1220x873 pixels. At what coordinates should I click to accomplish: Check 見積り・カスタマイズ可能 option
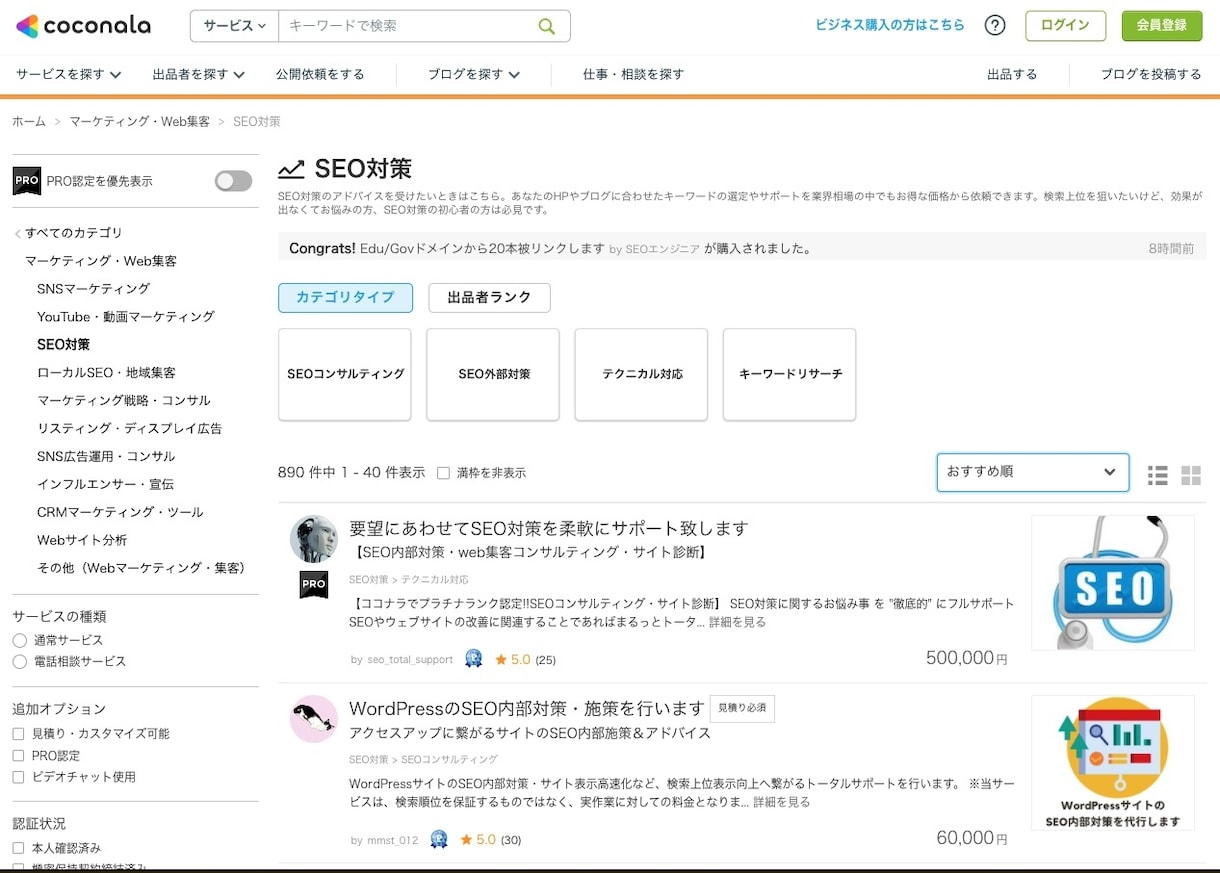(x=18, y=734)
